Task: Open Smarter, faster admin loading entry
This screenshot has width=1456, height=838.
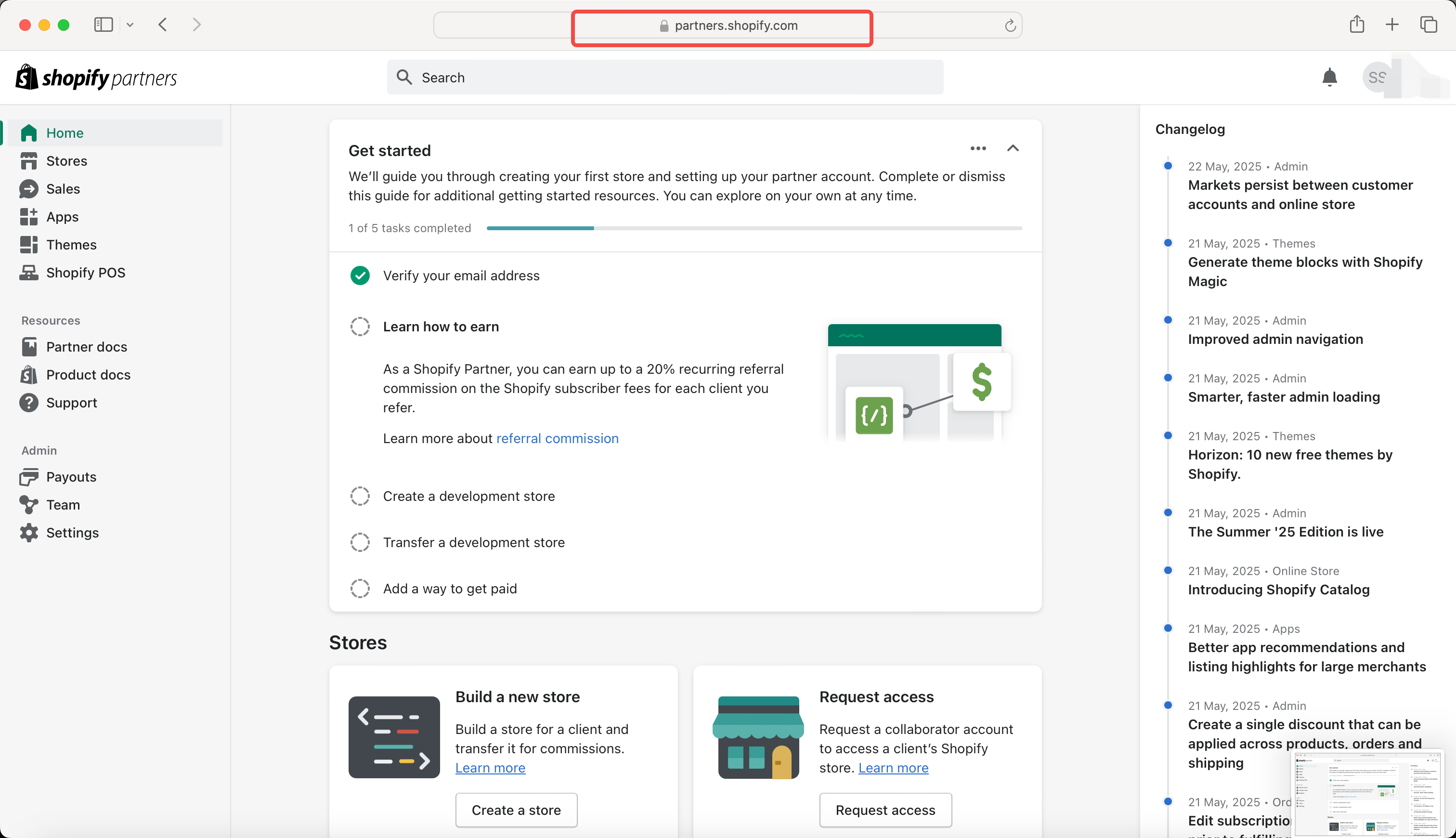Action: pos(1284,397)
